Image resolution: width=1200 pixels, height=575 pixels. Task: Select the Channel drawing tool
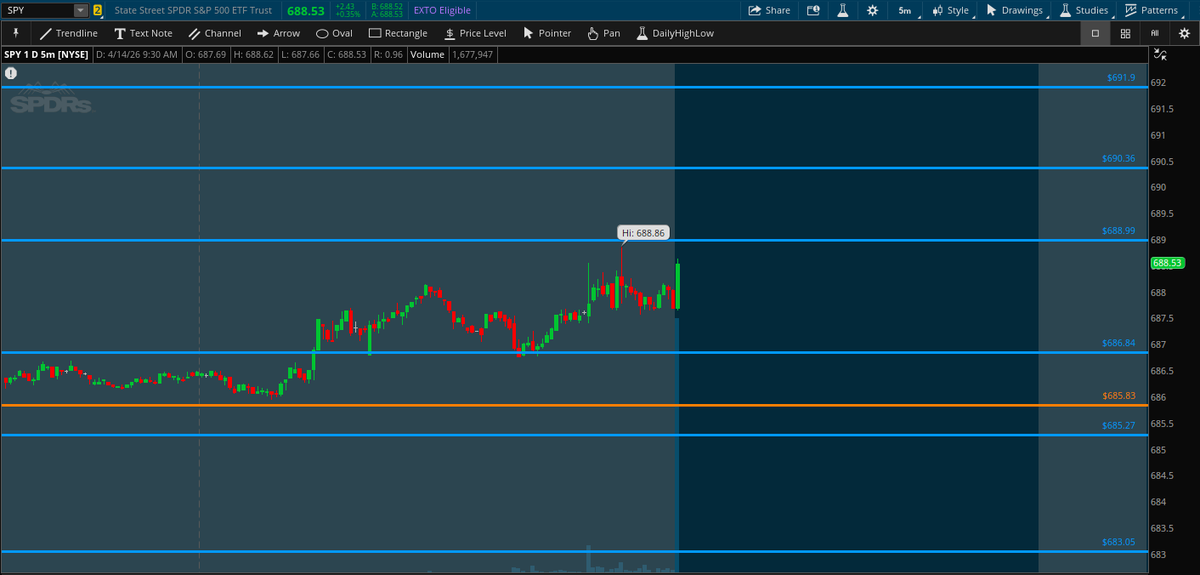point(214,33)
